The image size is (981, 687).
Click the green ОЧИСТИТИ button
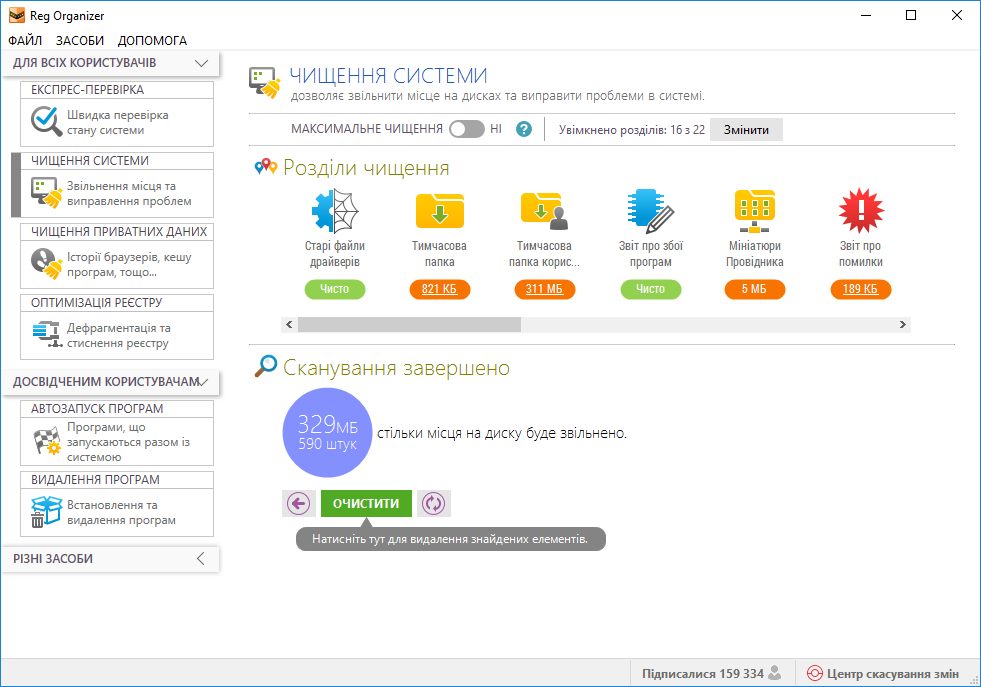(x=366, y=504)
